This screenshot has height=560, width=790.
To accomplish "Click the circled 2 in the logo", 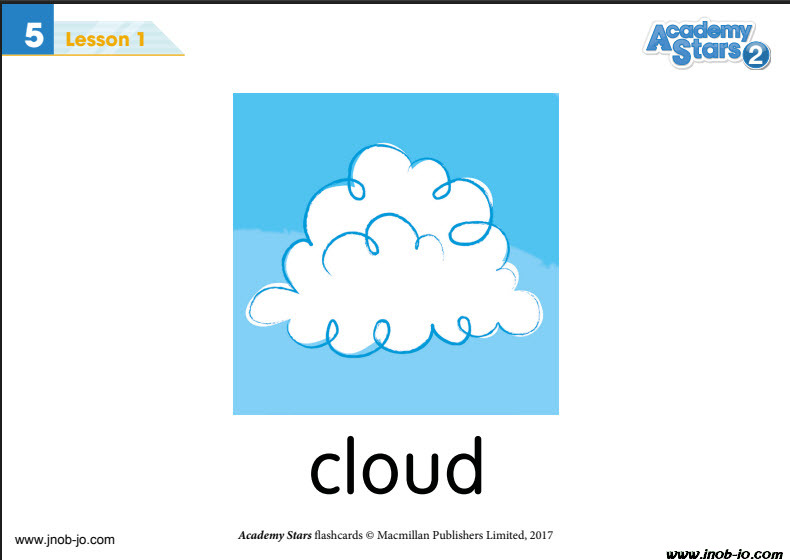I will (x=756, y=57).
